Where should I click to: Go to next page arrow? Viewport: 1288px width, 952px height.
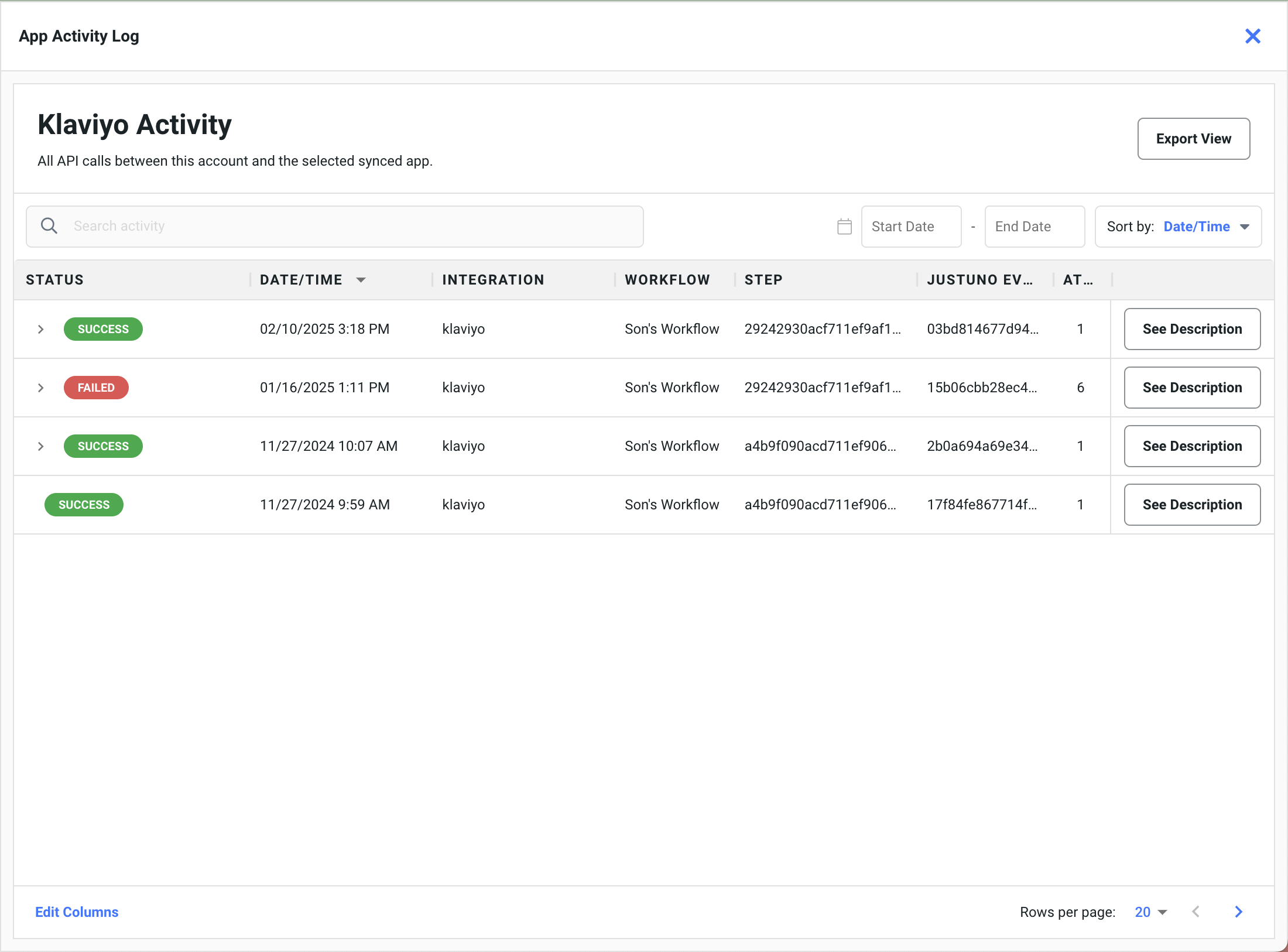(x=1238, y=912)
